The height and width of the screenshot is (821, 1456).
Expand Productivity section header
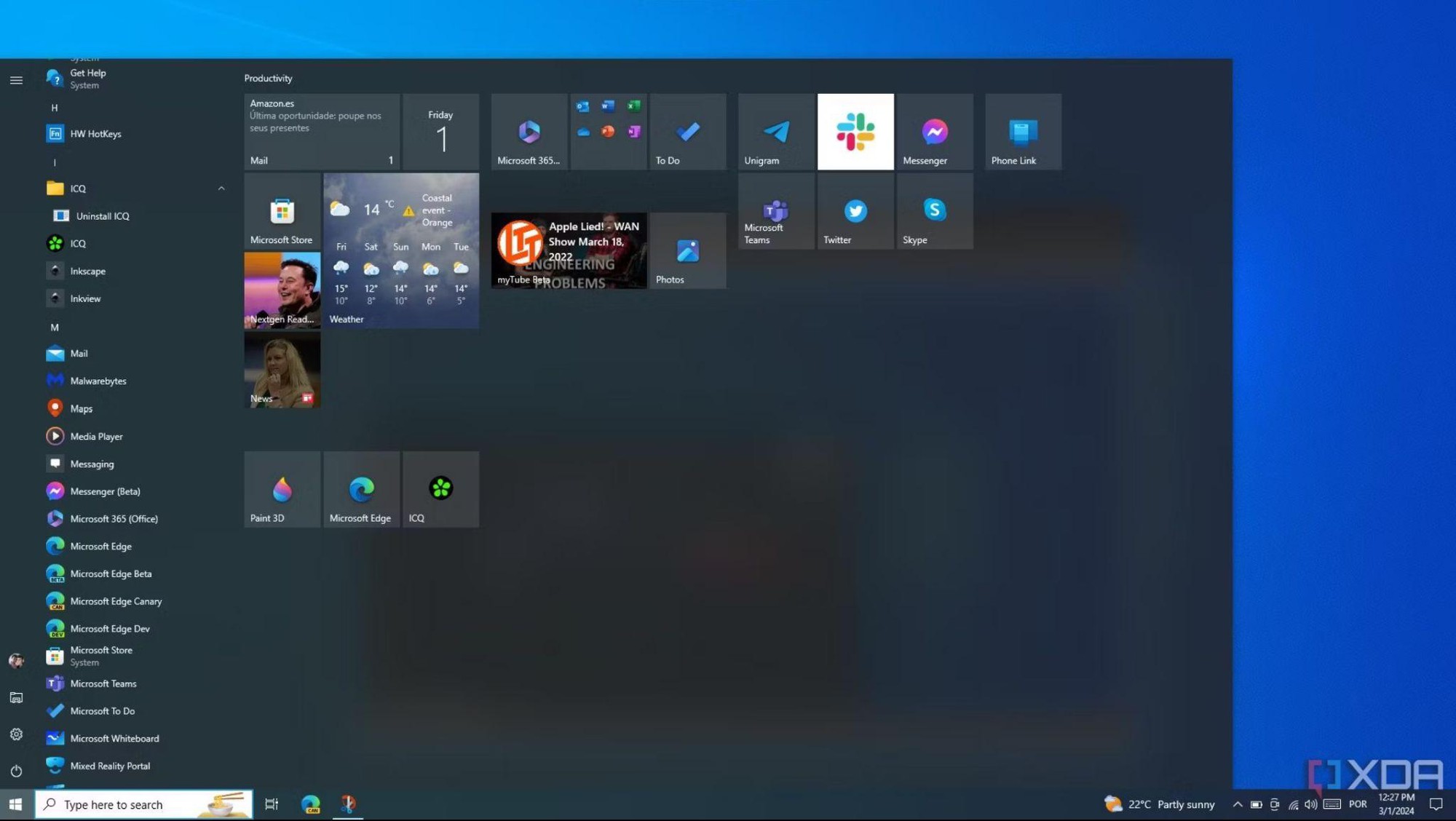269,78
